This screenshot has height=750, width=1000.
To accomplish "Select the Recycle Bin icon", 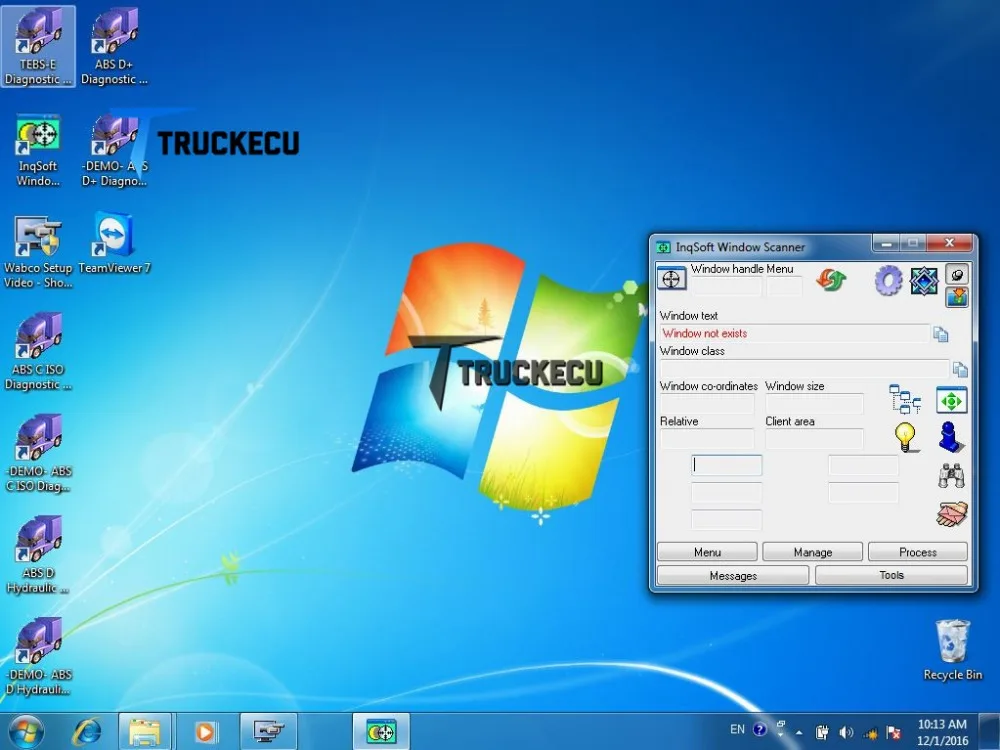I will click(953, 651).
